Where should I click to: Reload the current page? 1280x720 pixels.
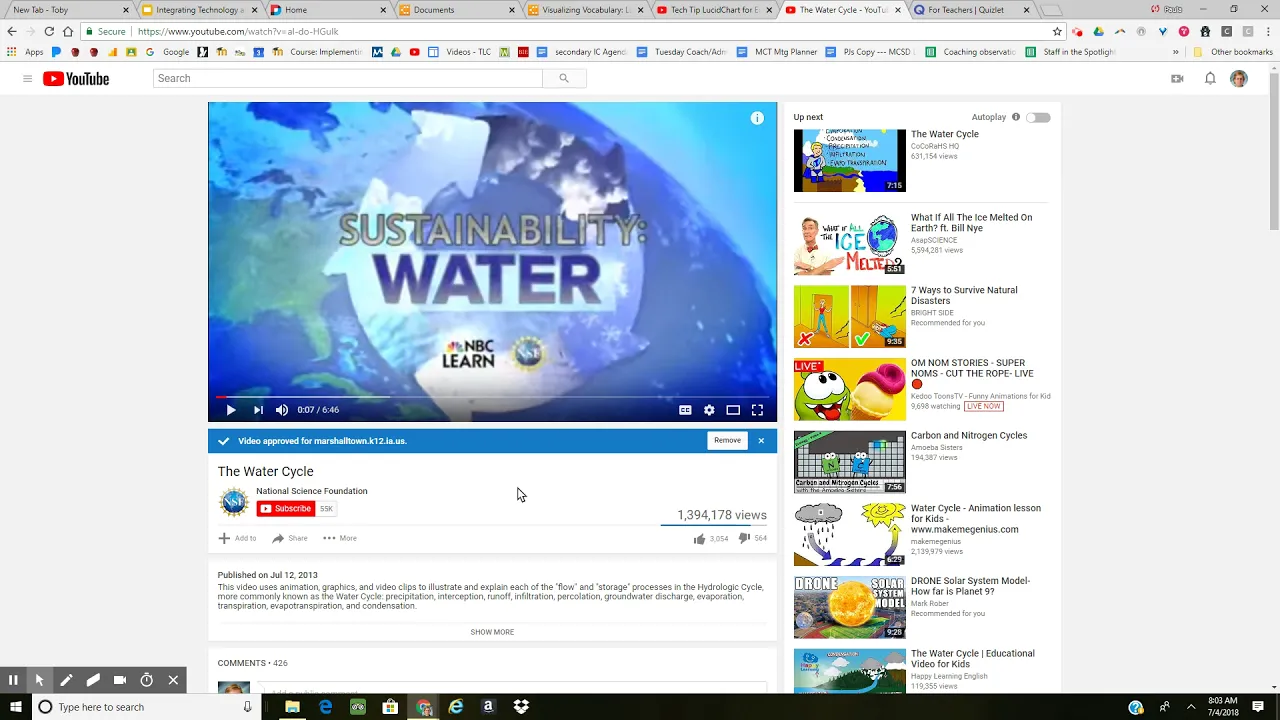[48, 31]
